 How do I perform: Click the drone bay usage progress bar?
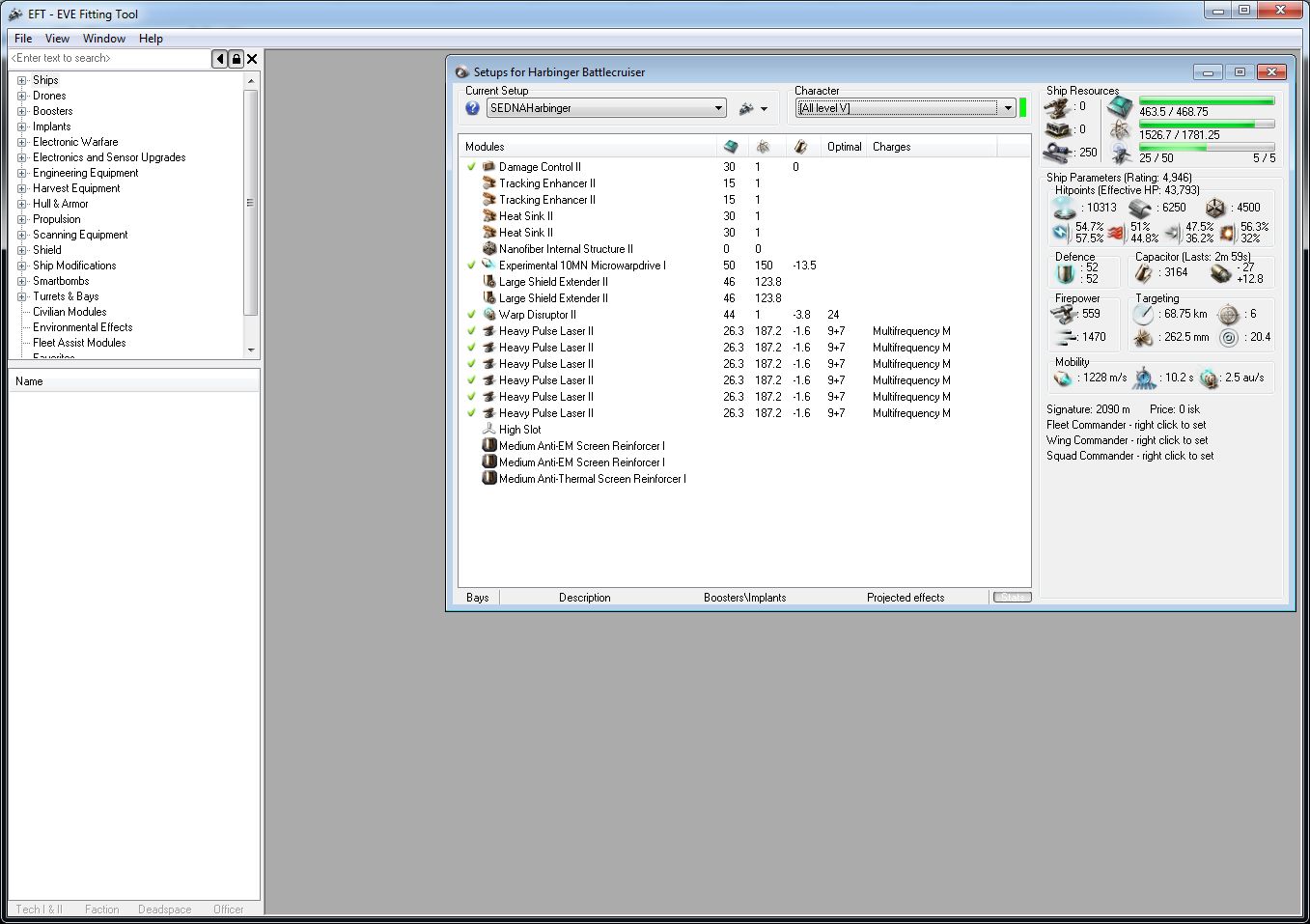(1207, 148)
